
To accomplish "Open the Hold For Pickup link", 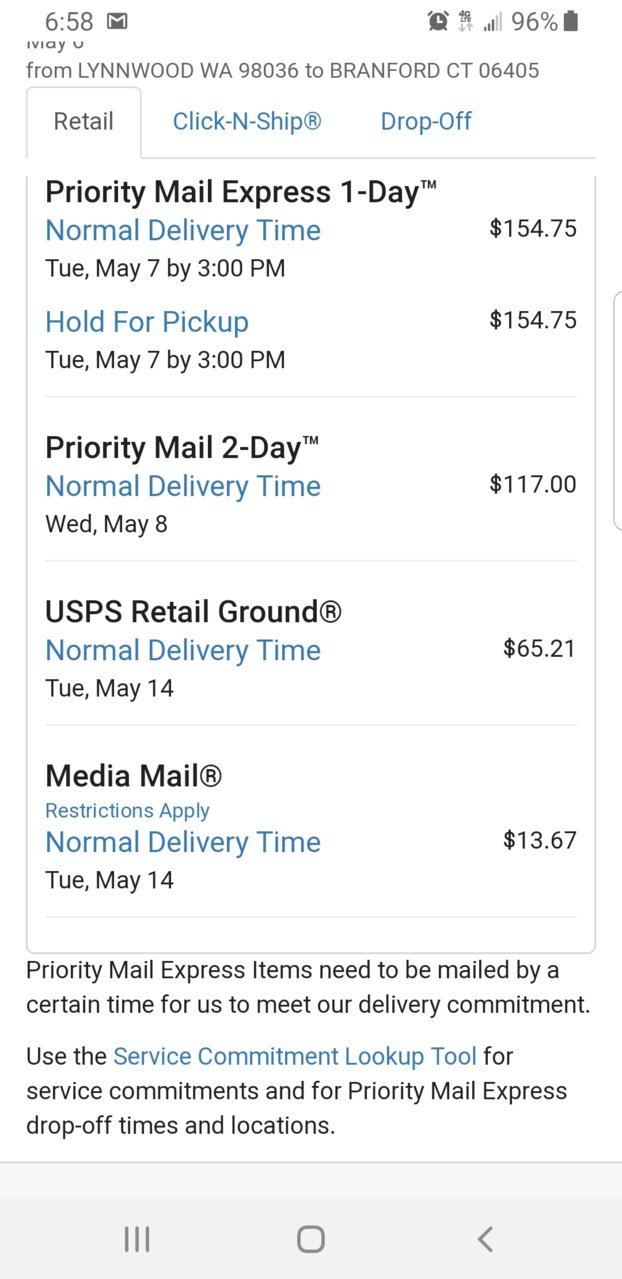I will click(x=147, y=322).
